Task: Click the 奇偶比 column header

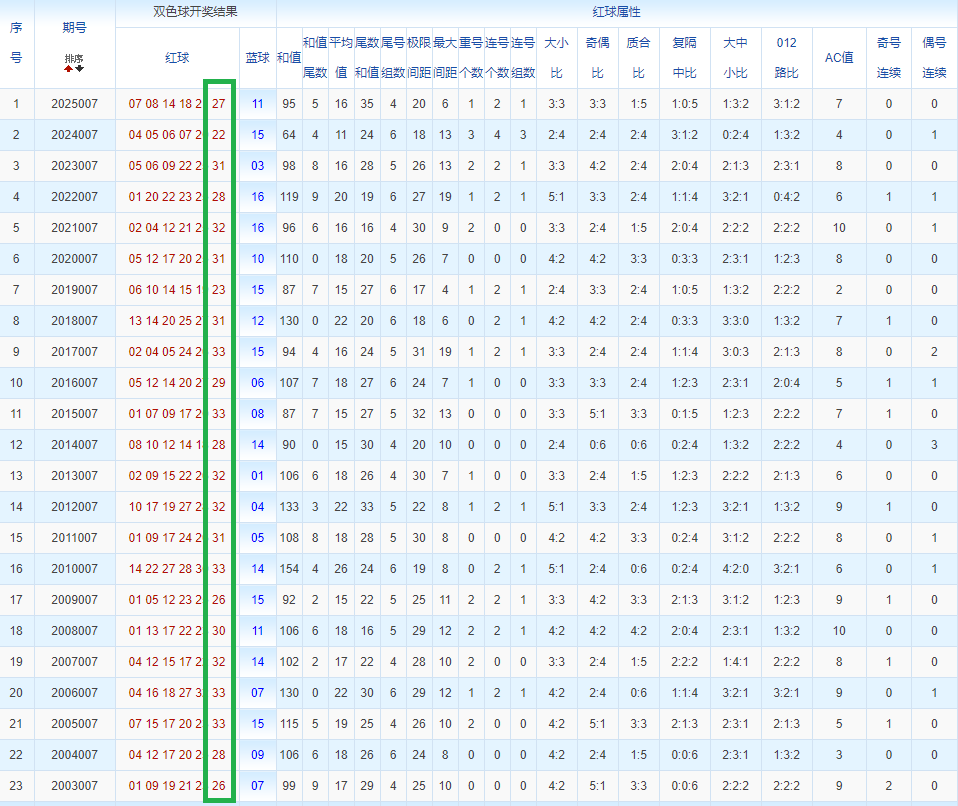Action: coord(597,58)
